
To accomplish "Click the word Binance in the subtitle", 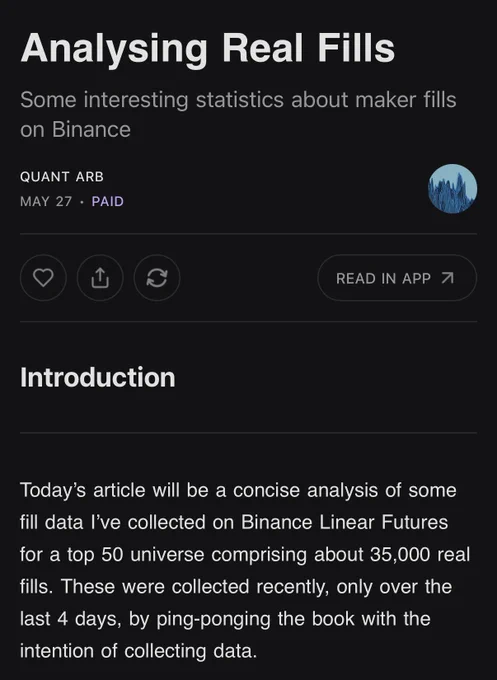I will tap(91, 129).
